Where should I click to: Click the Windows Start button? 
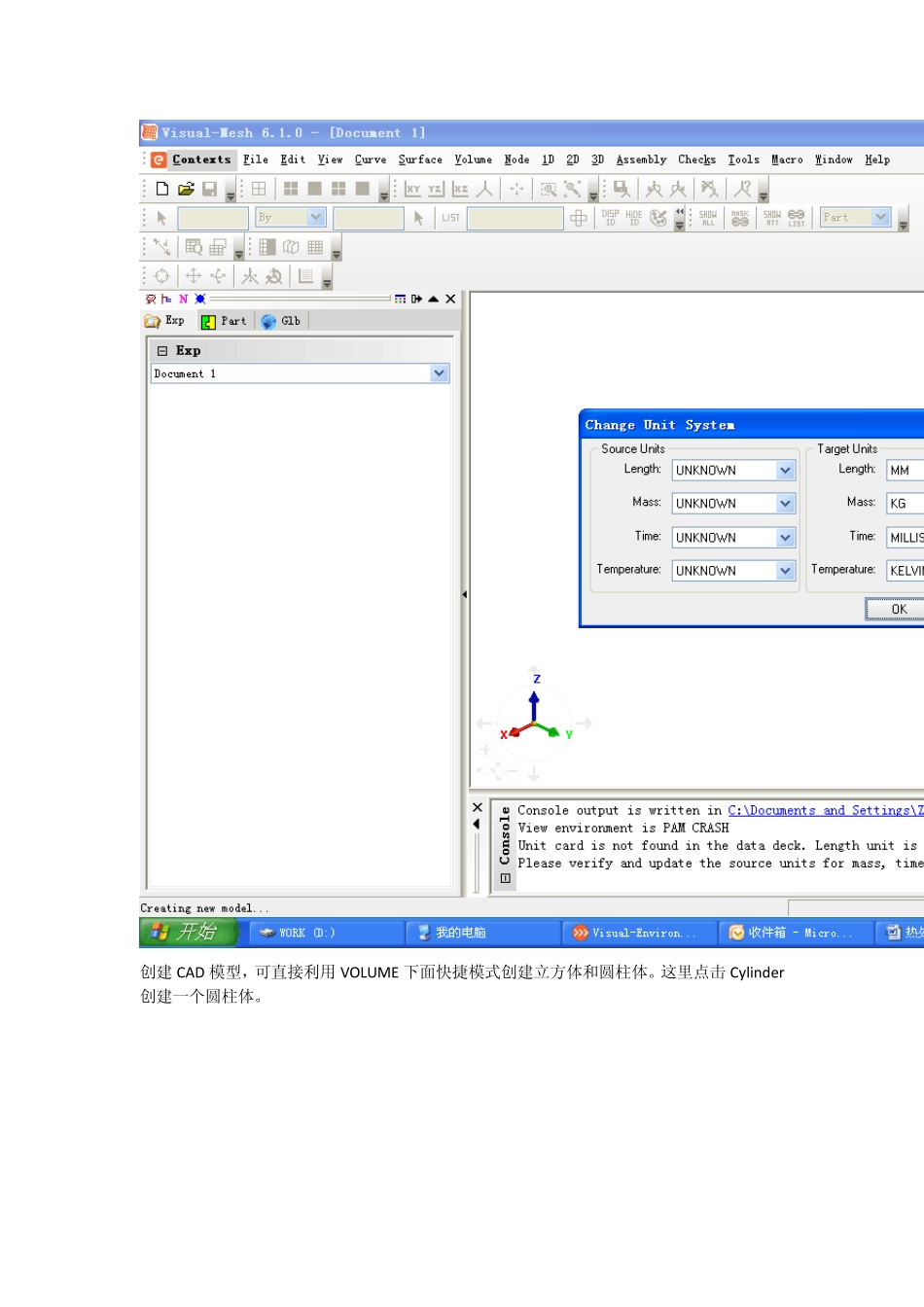click(188, 932)
